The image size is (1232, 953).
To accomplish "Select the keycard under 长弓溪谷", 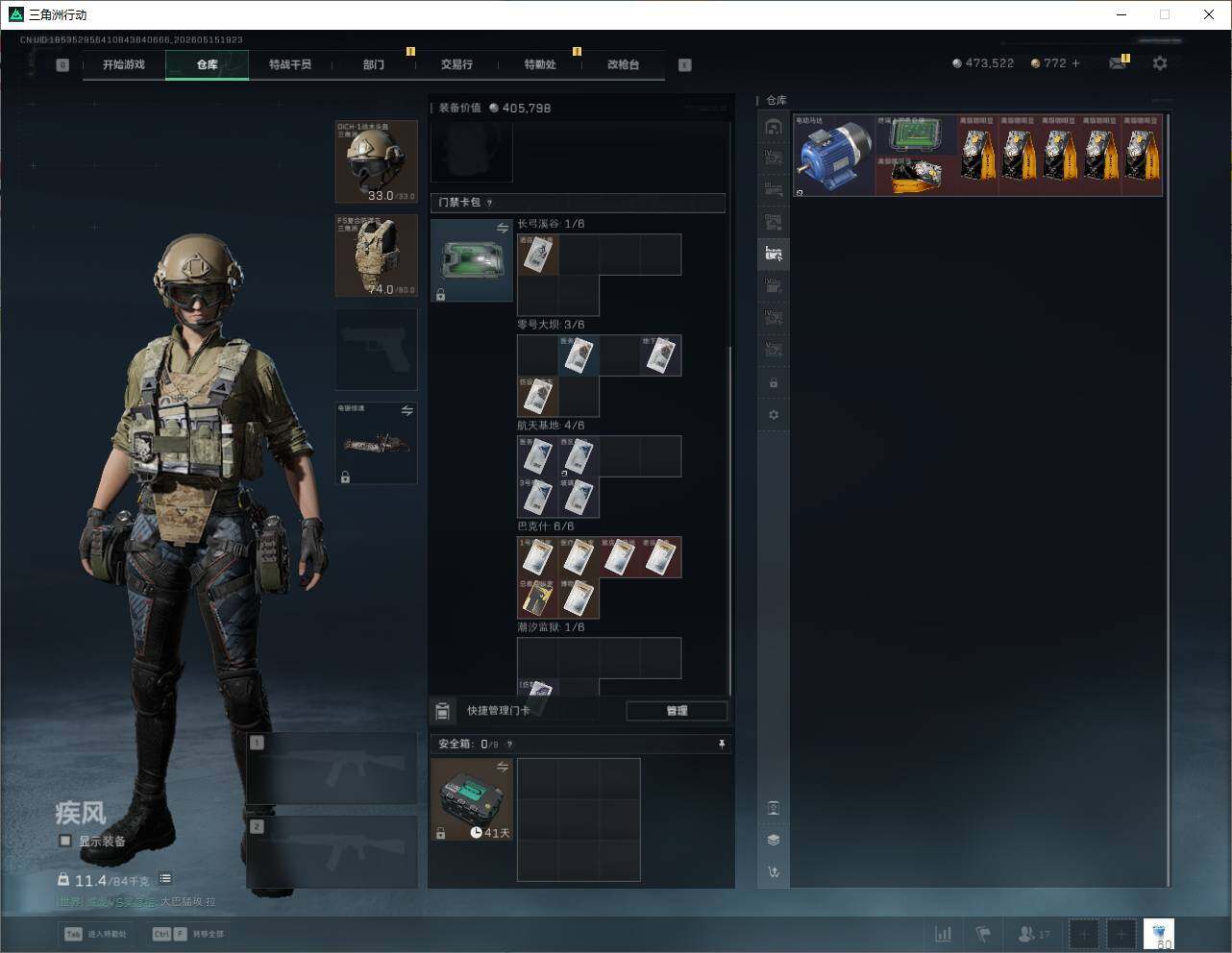I will (538, 255).
